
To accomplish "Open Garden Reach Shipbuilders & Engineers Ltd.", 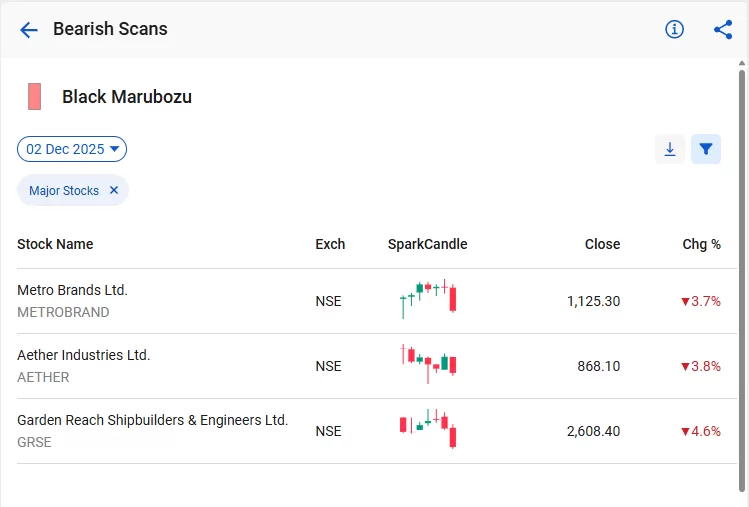I will pyautogui.click(x=152, y=420).
